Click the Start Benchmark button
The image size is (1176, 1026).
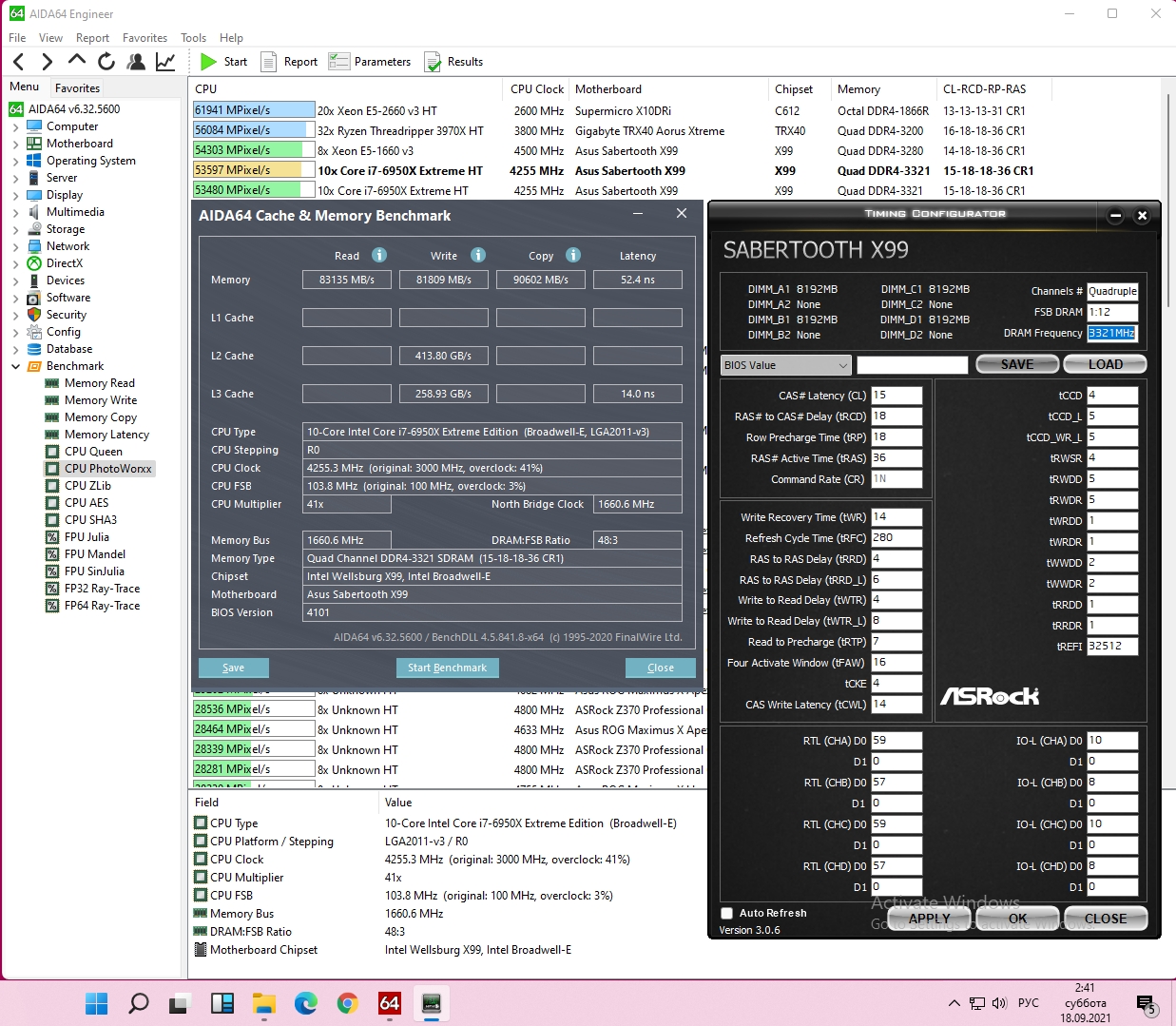(447, 668)
